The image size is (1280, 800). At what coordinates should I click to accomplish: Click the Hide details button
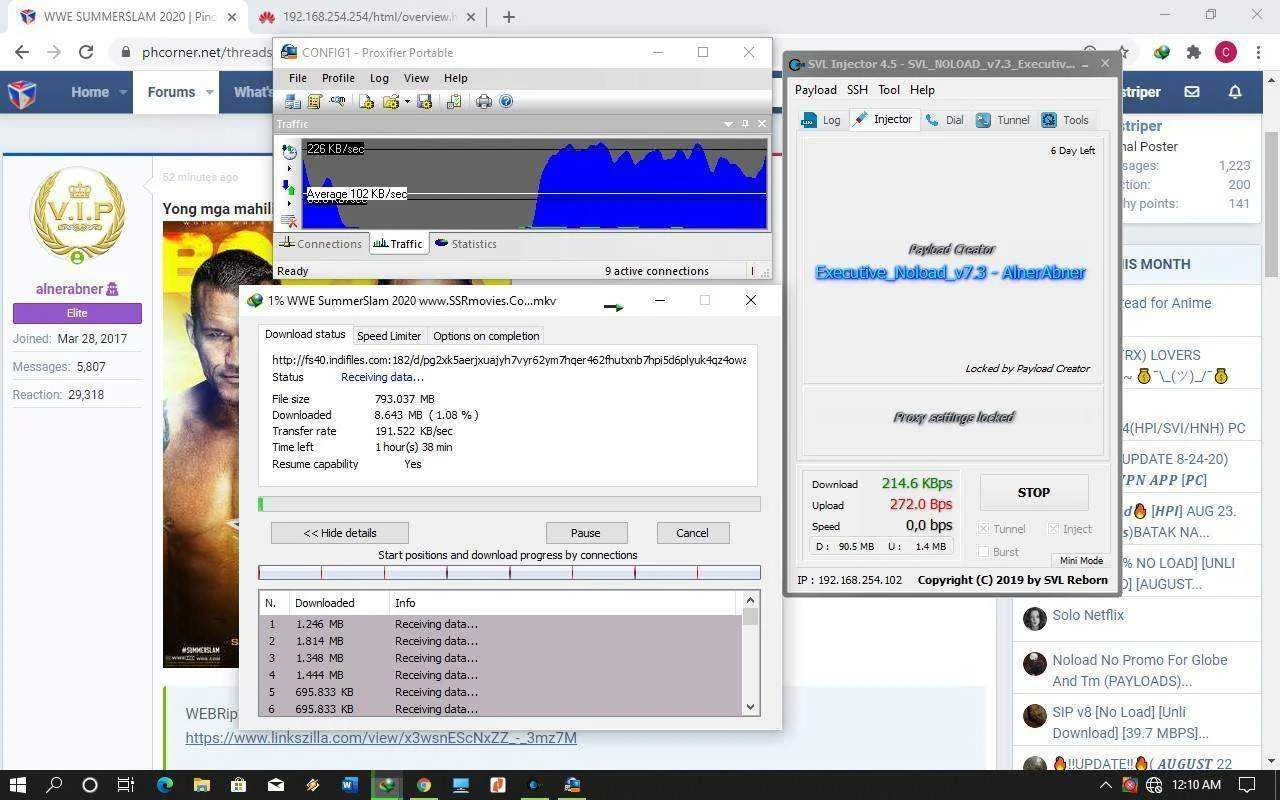click(340, 533)
